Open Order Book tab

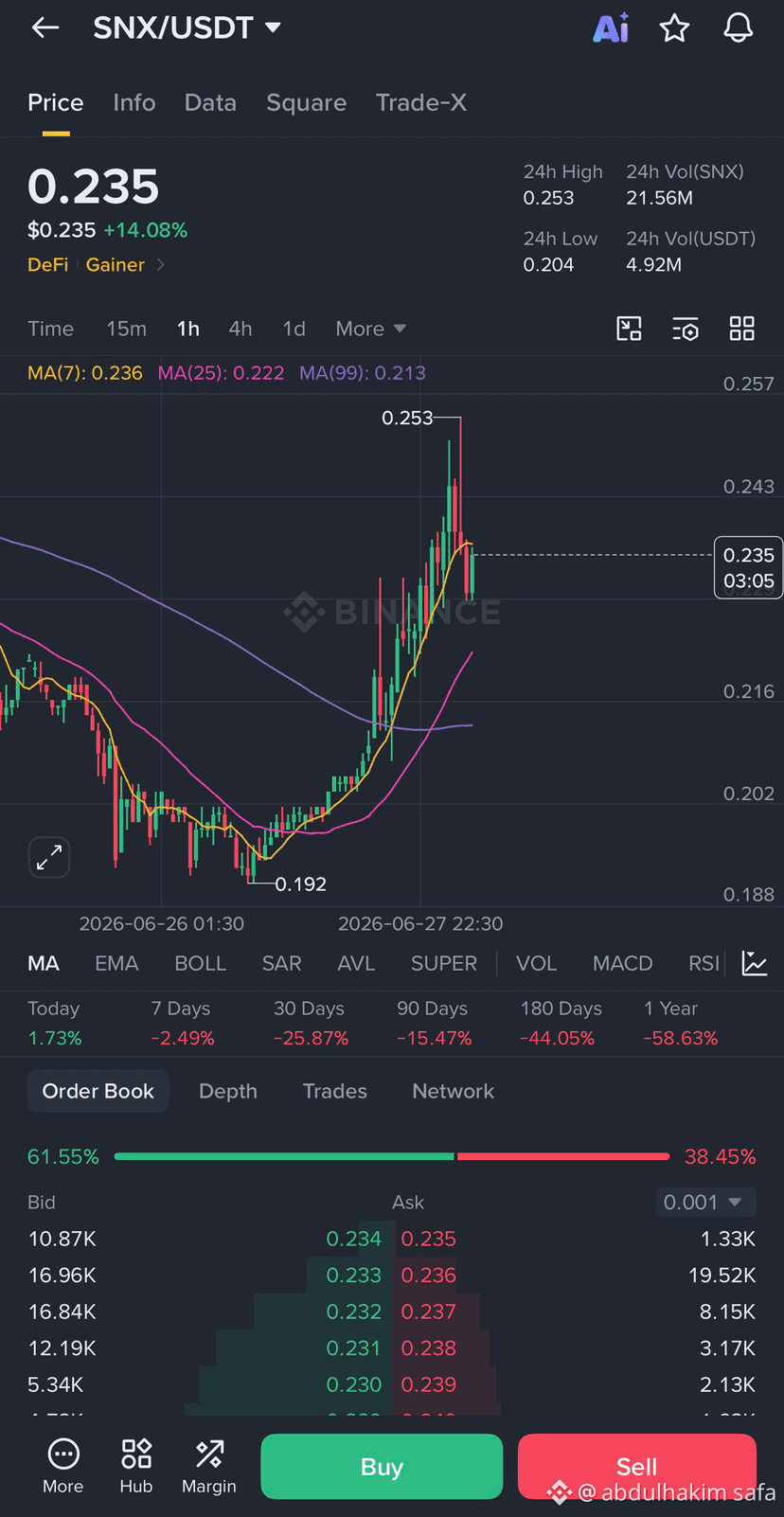pyautogui.click(x=98, y=1091)
